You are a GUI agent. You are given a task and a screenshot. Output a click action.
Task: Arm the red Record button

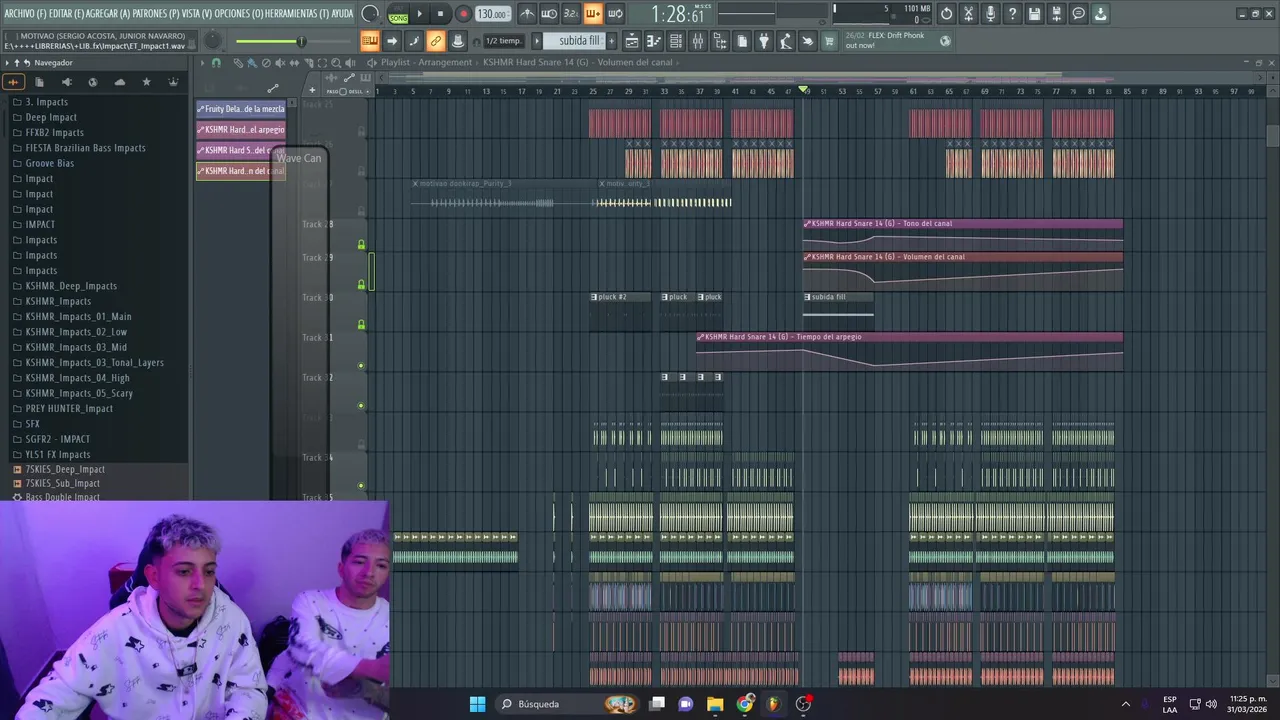(463, 14)
